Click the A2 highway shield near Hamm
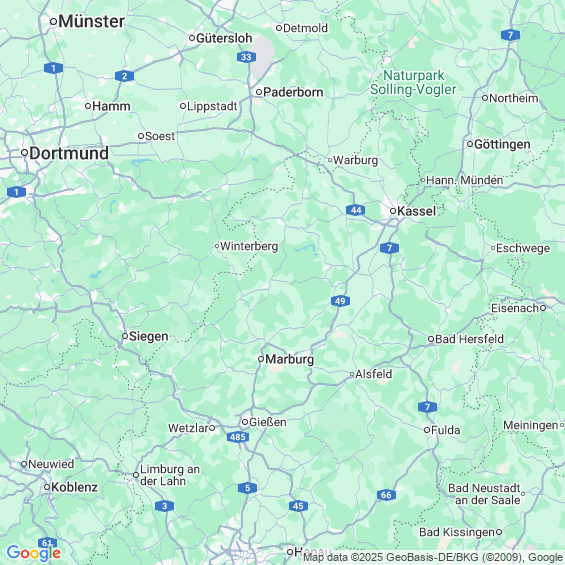565x565 pixels. (x=125, y=76)
